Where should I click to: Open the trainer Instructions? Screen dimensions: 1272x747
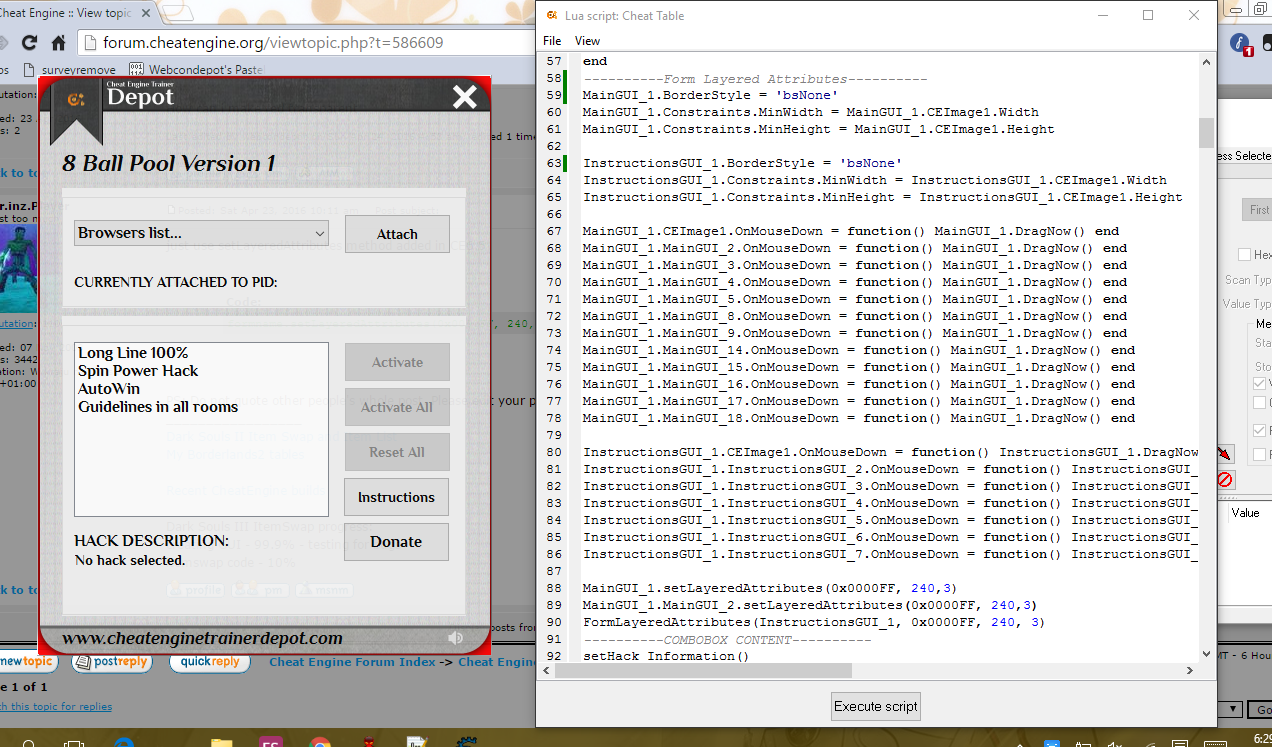pos(396,497)
